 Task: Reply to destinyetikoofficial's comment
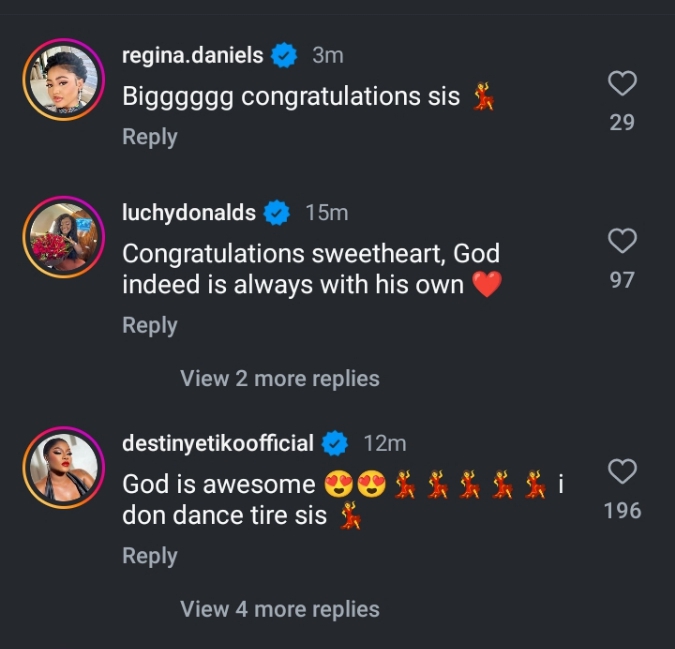tap(149, 555)
